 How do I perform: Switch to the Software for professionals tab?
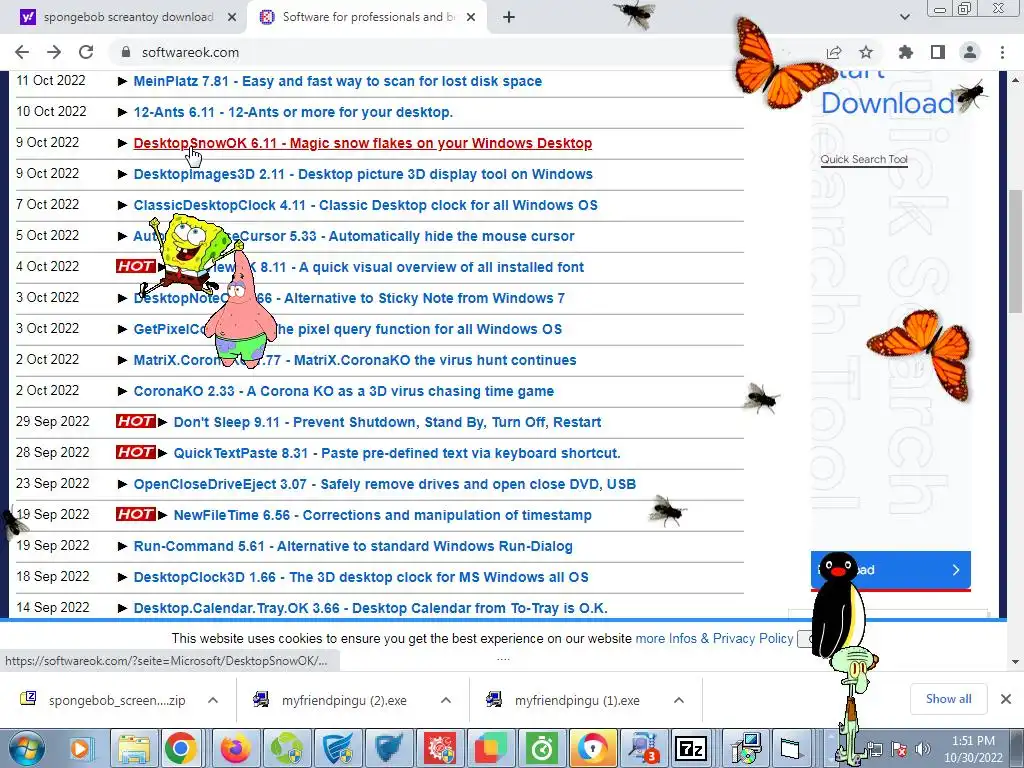[x=367, y=18]
